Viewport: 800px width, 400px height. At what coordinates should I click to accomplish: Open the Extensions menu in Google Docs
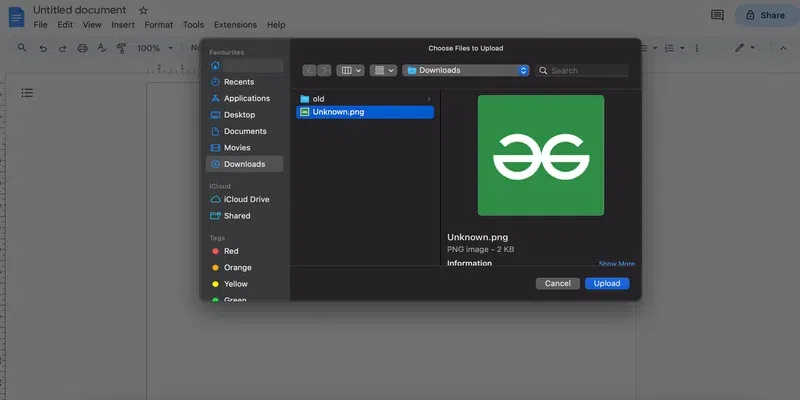click(x=235, y=24)
